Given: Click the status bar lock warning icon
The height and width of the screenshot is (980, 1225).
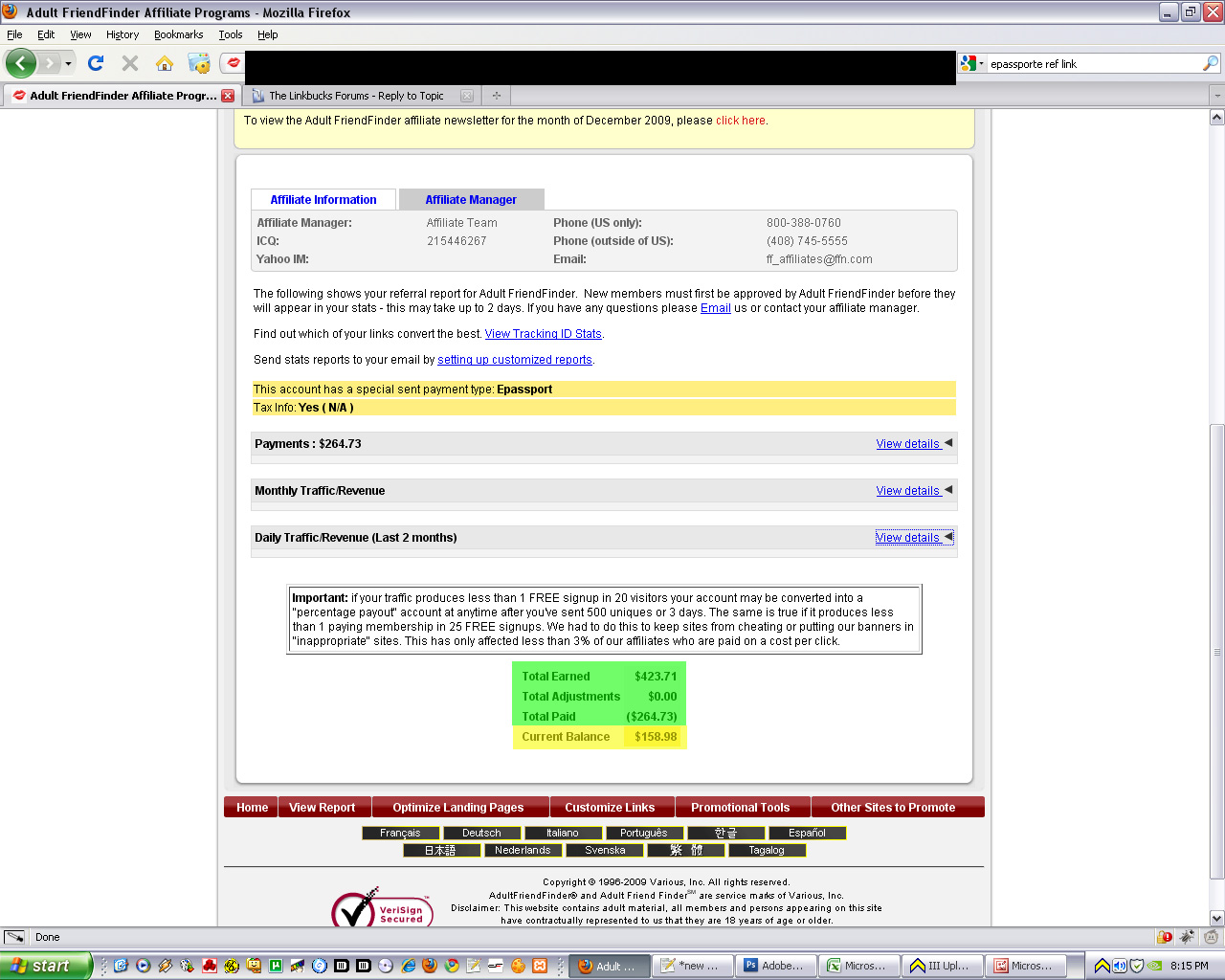Looking at the screenshot, I should pos(1165,937).
